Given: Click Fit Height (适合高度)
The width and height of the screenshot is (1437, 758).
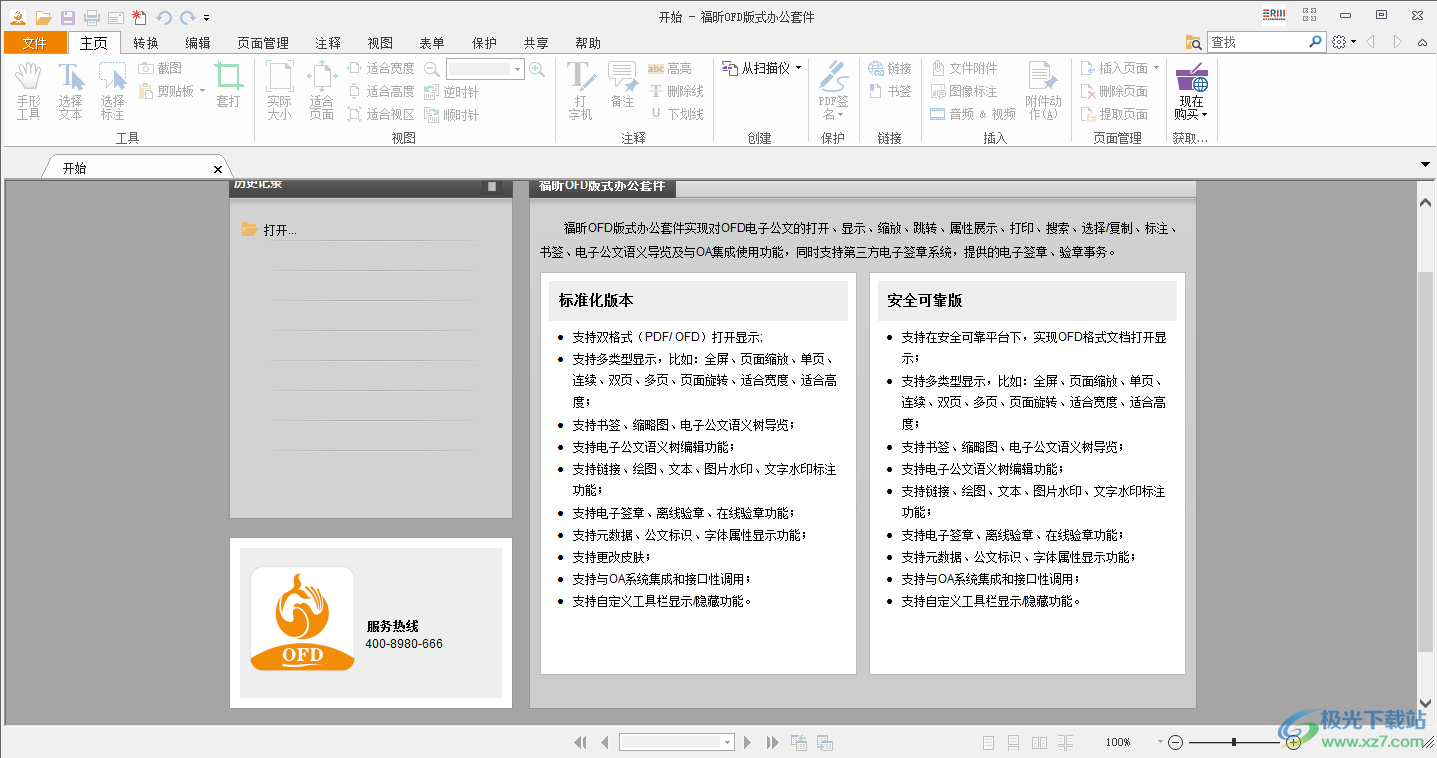Looking at the screenshot, I should click(x=381, y=91).
